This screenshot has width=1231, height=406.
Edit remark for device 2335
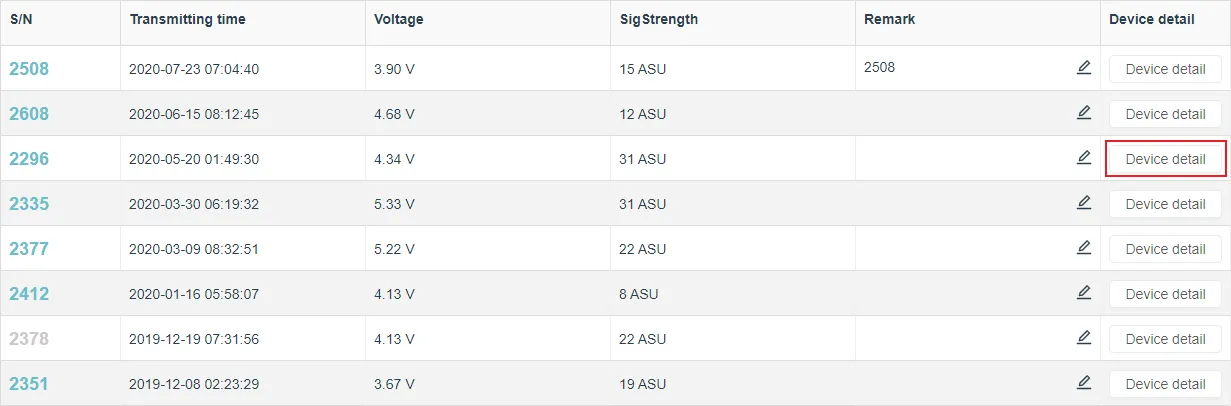(x=1083, y=203)
